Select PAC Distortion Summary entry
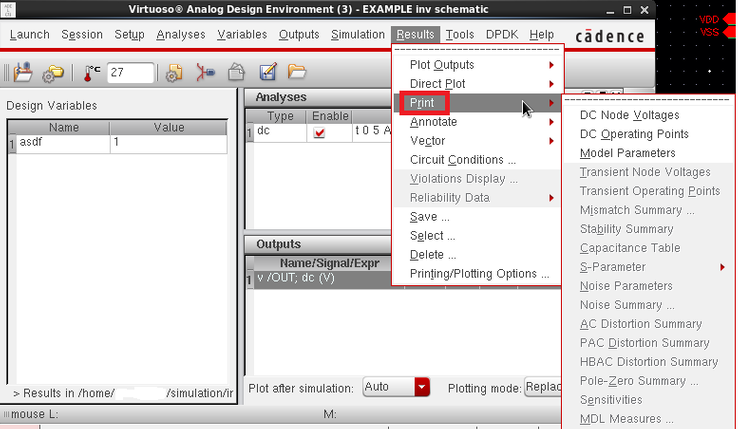 point(644,343)
